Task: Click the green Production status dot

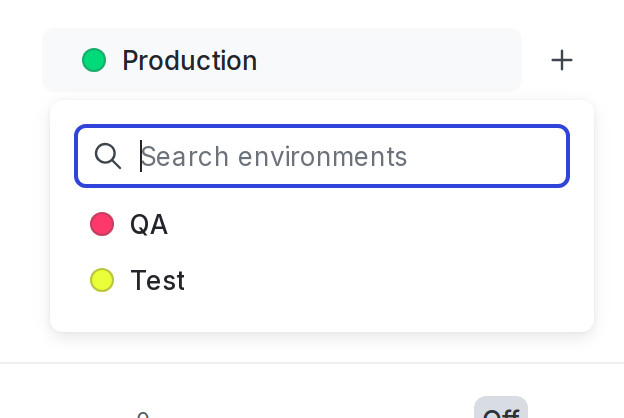Action: point(94,61)
